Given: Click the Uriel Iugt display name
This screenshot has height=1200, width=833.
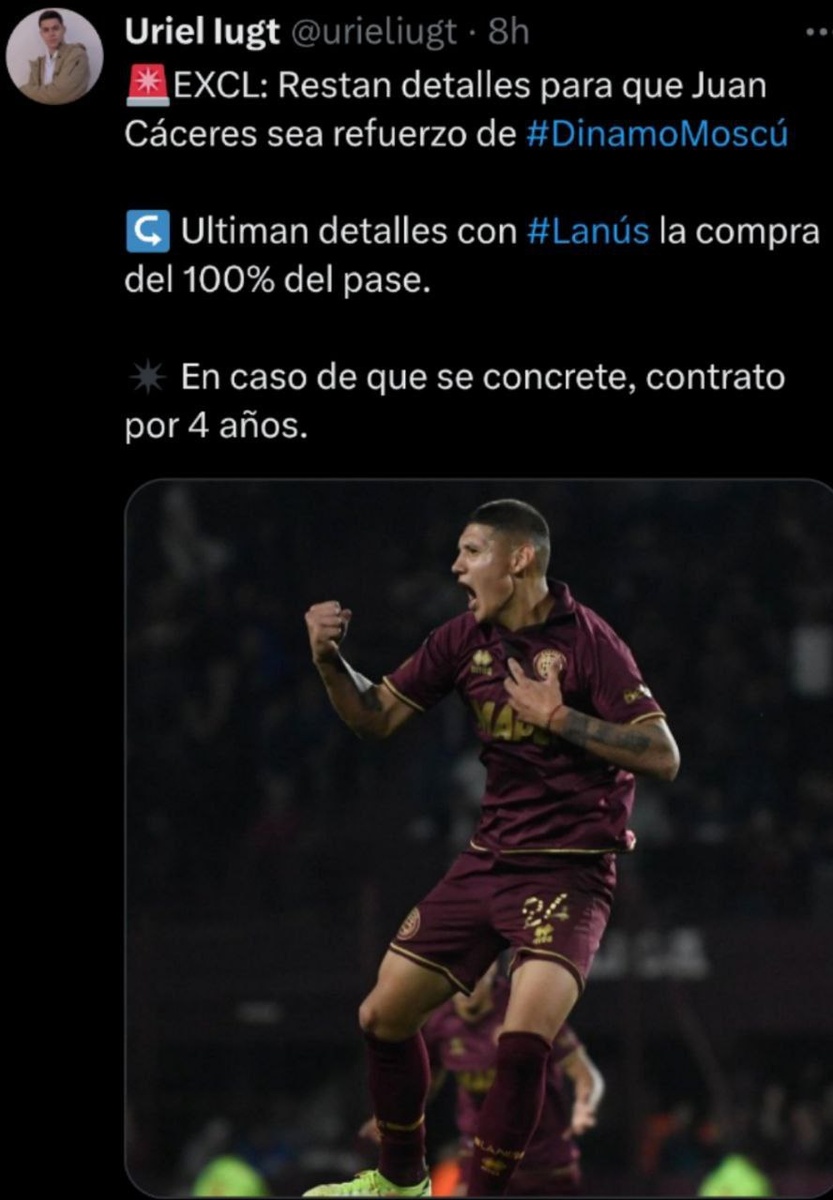Looking at the screenshot, I should click(x=202, y=33).
